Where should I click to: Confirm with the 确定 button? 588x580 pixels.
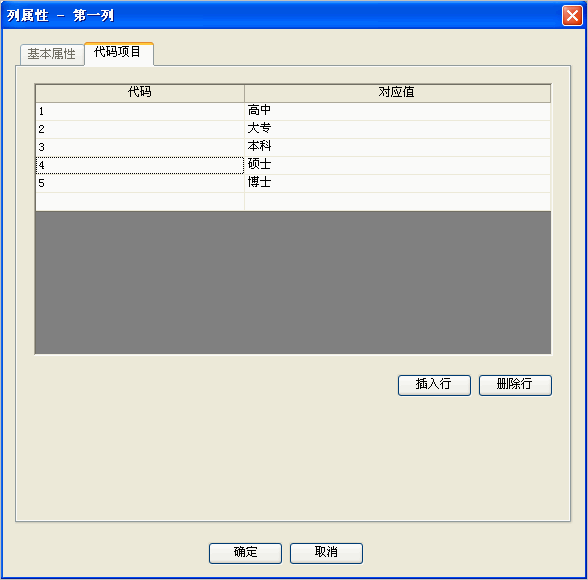tap(245, 553)
